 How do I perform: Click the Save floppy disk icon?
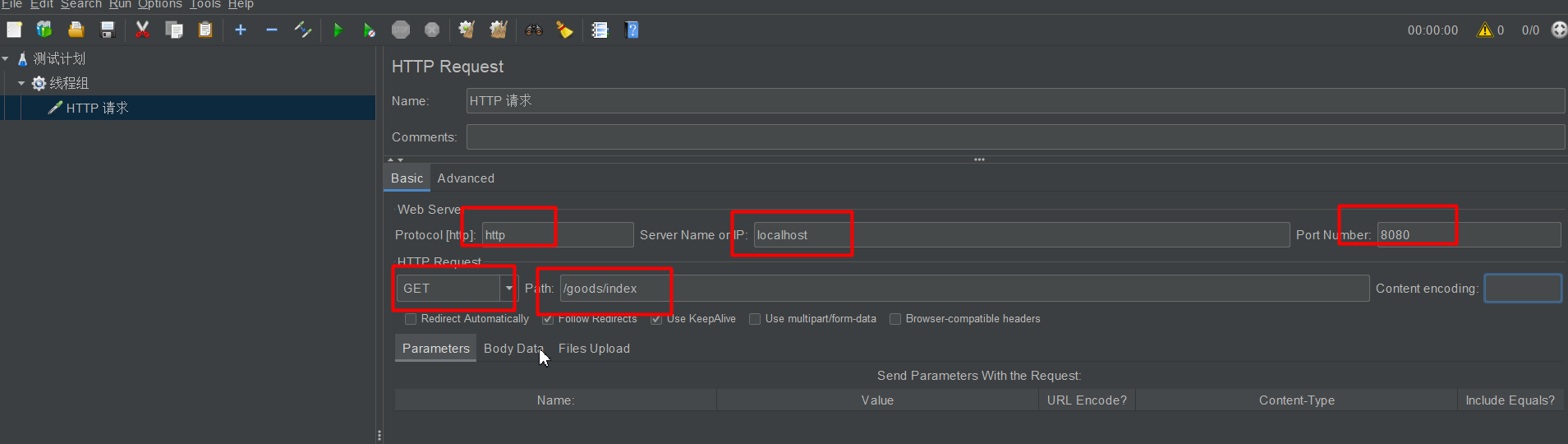point(108,30)
